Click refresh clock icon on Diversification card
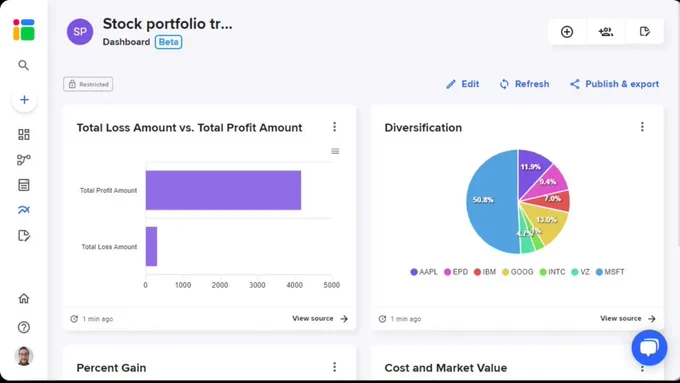The height and width of the screenshot is (383, 680). point(382,319)
